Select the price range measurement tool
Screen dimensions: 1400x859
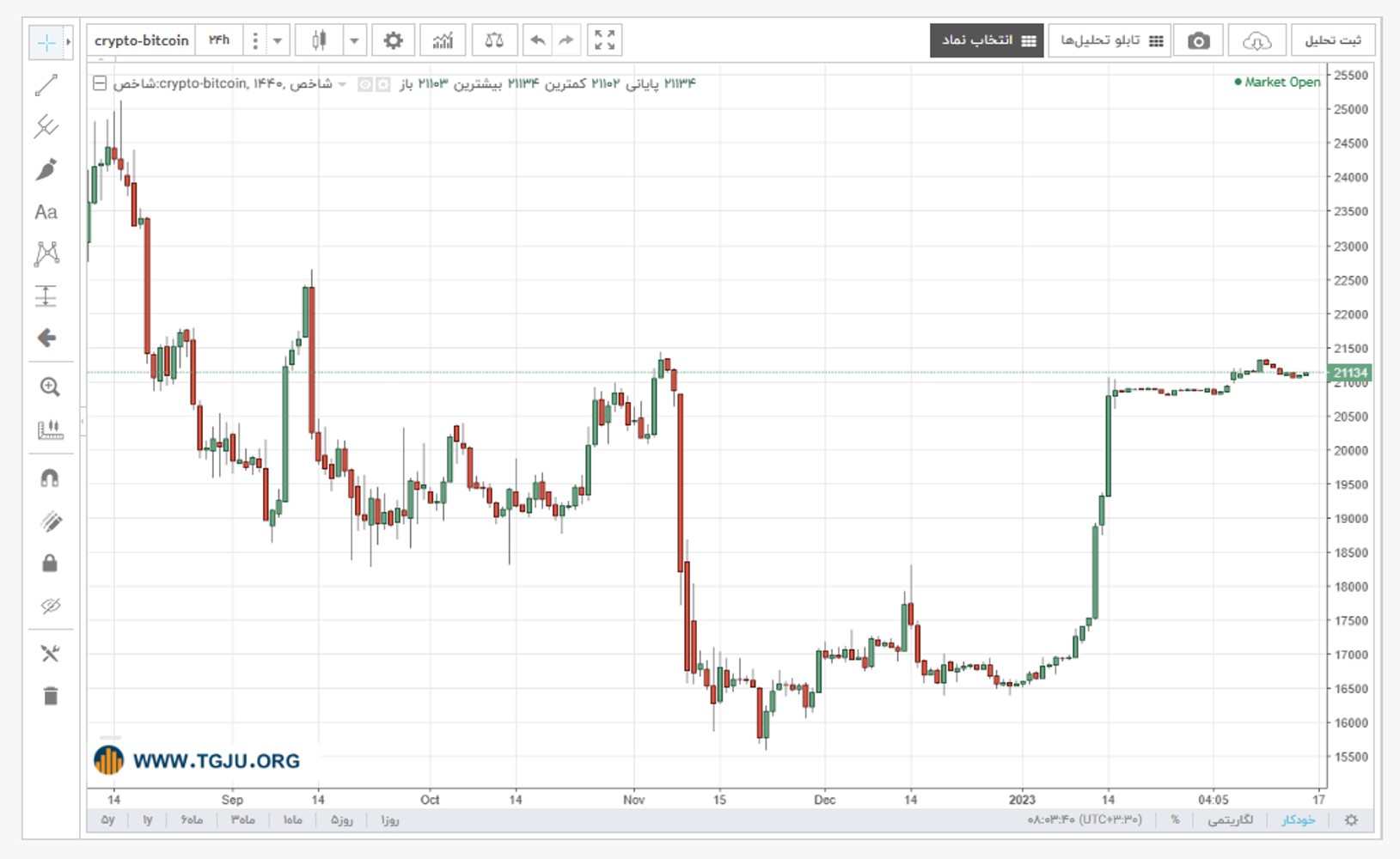[46, 296]
